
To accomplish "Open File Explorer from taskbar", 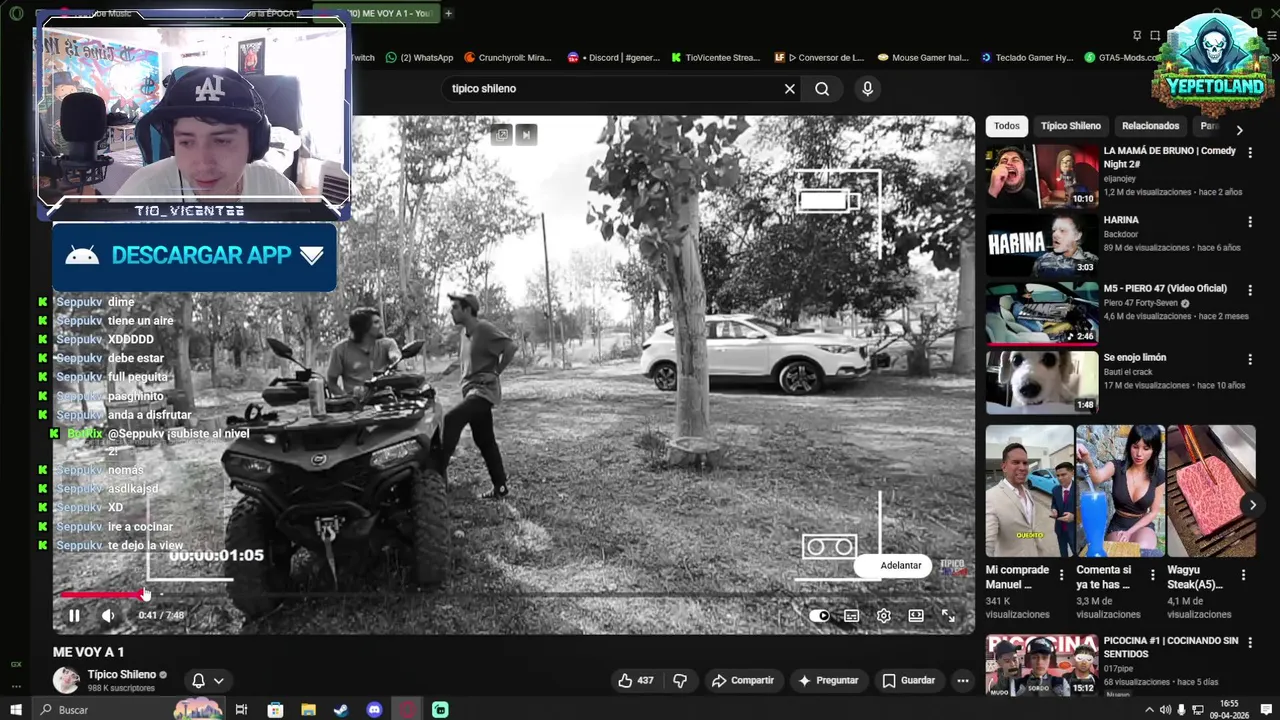I will 308,710.
